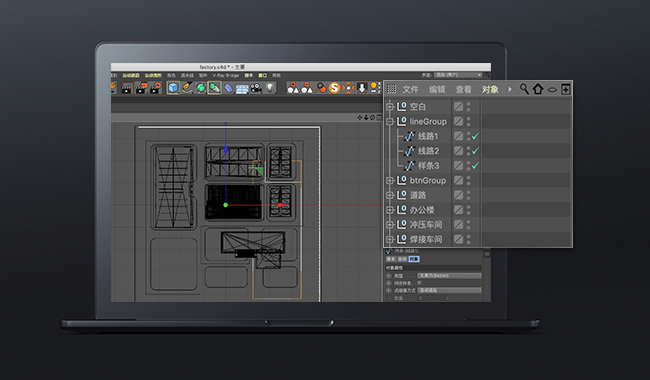
Task: Select the 线路2 spline object
Action: 428,151
